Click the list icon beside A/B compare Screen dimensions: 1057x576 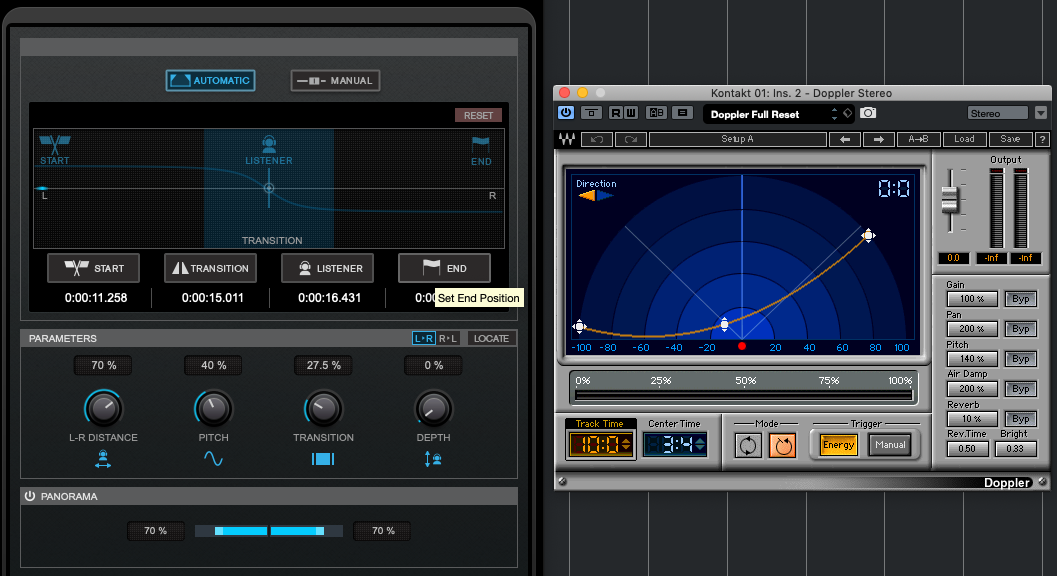[x=682, y=113]
